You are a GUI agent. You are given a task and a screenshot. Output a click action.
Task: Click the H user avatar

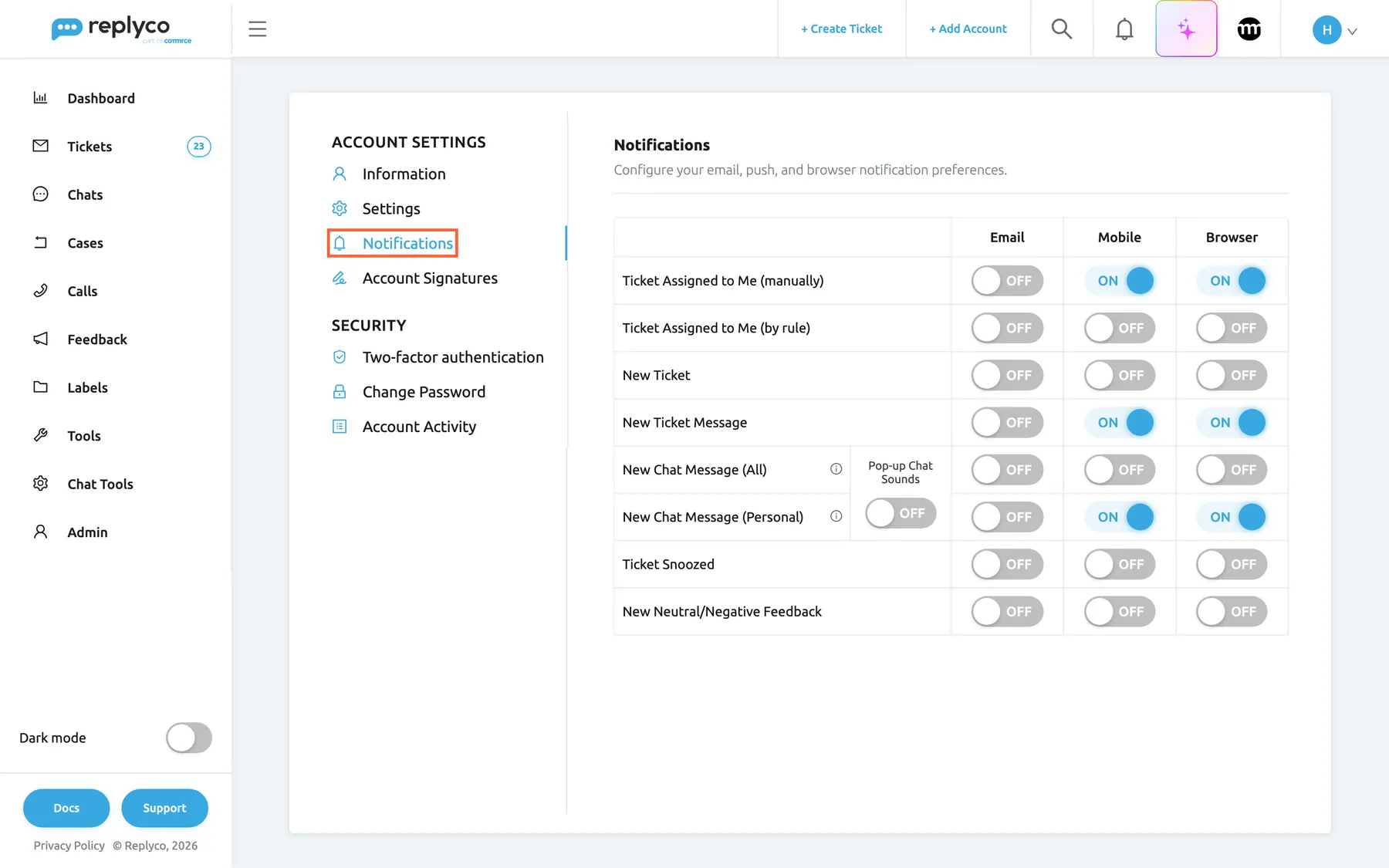pos(1326,30)
